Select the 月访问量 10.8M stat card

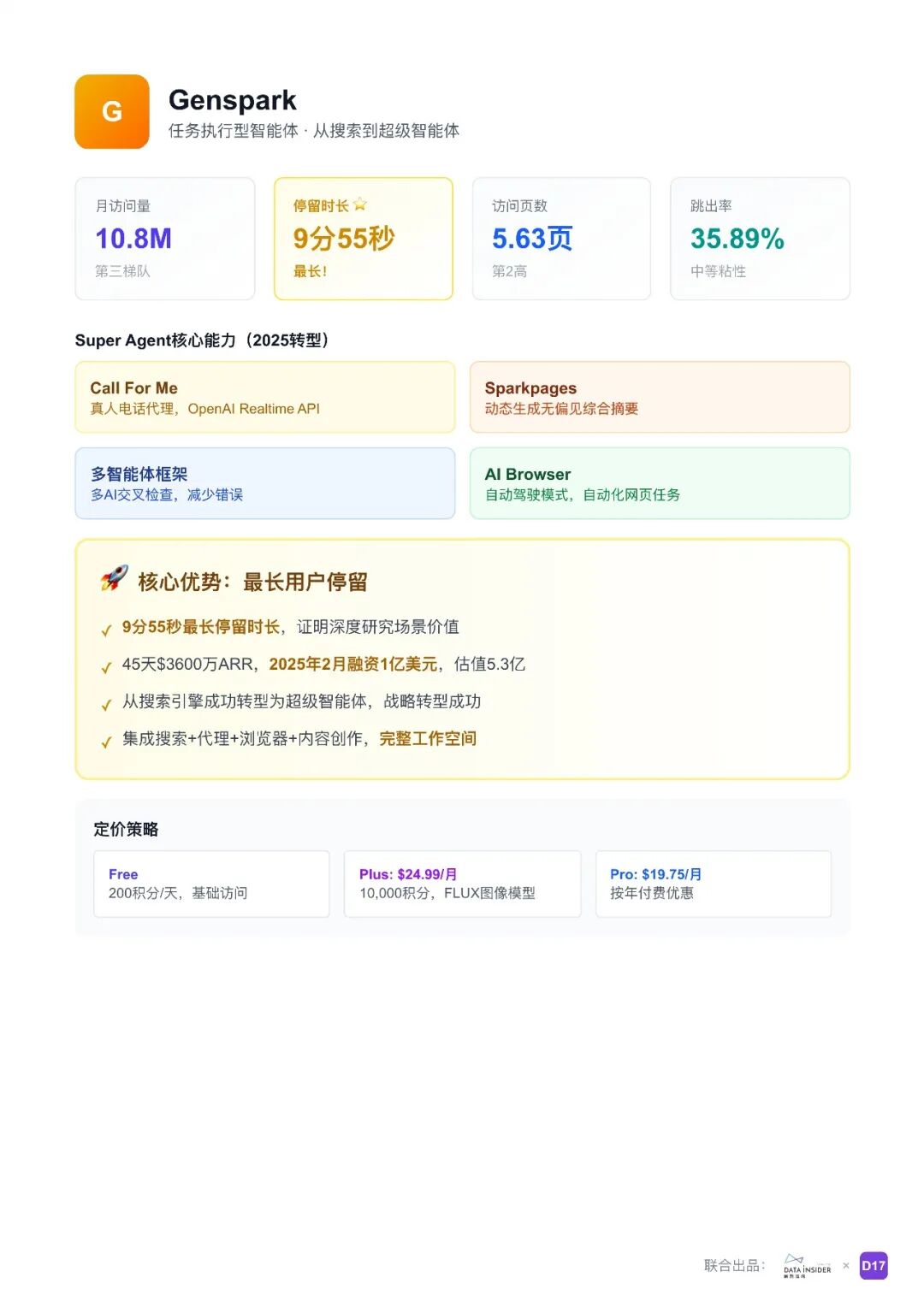[x=165, y=239]
